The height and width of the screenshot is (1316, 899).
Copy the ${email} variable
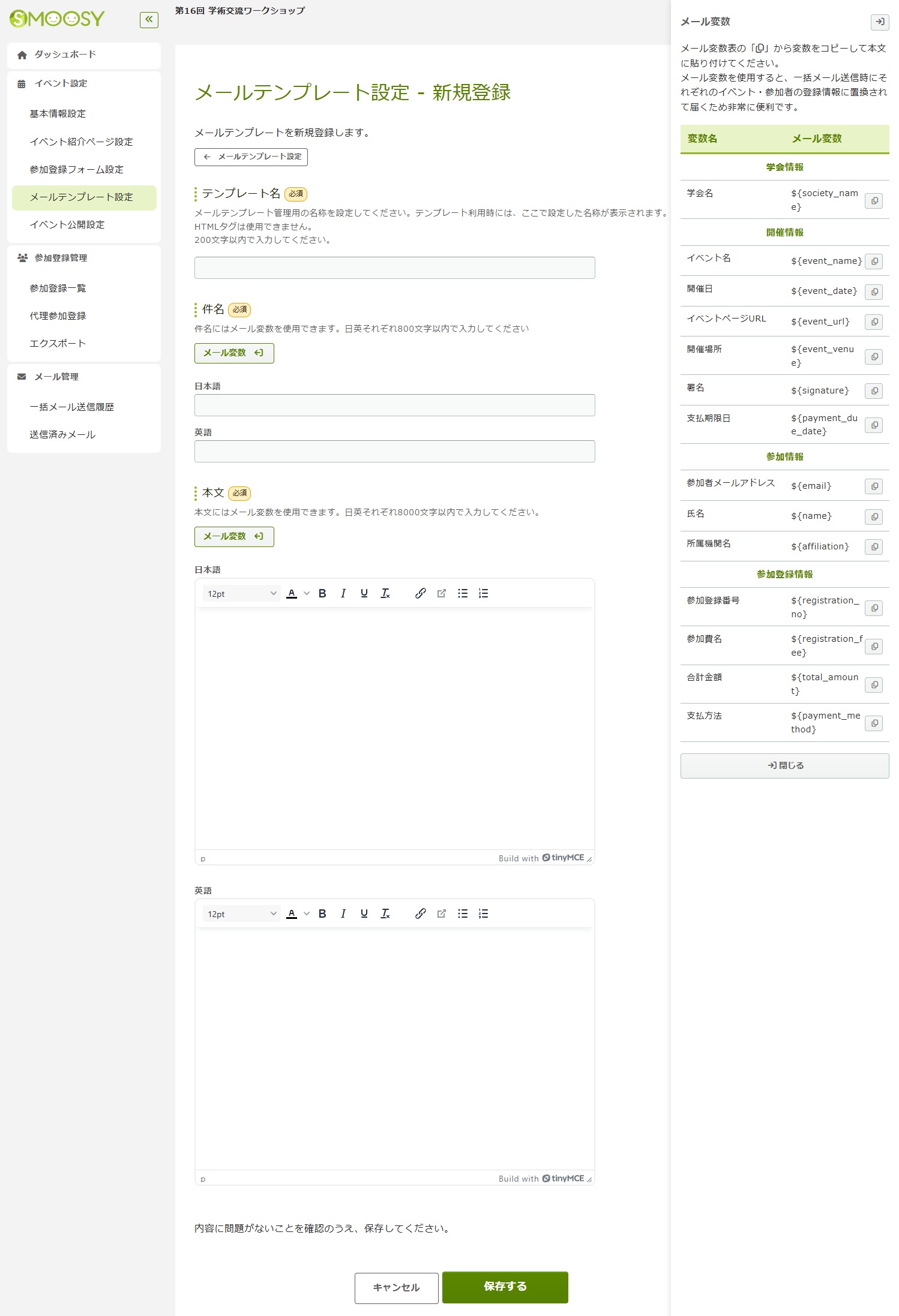point(874,486)
